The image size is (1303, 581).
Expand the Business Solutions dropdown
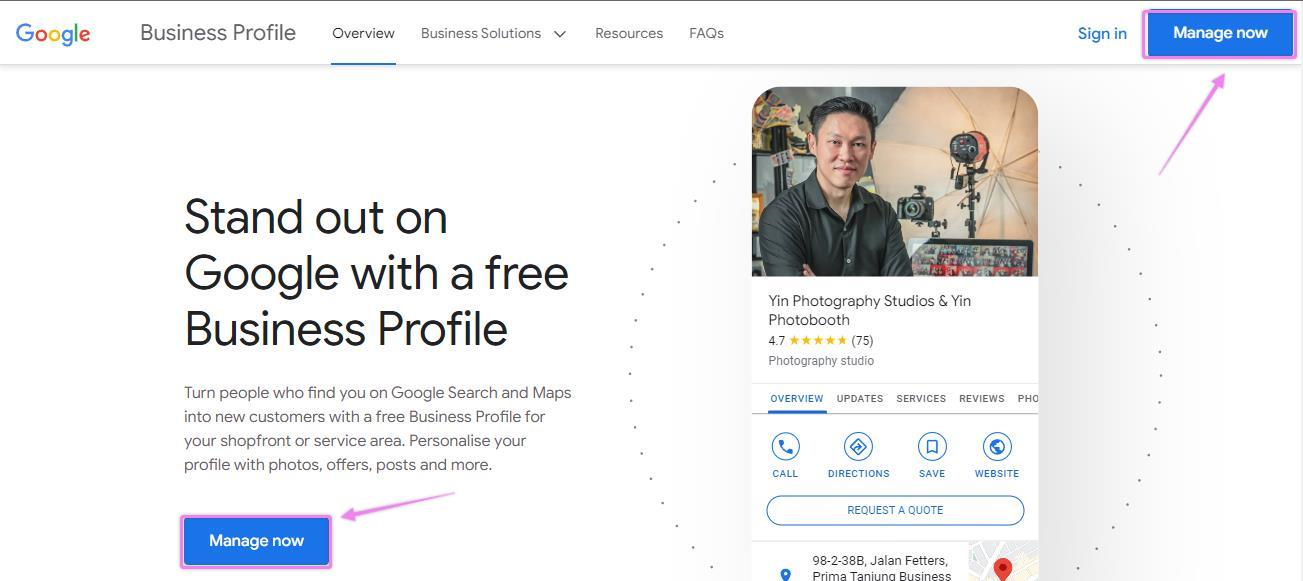(x=481, y=33)
